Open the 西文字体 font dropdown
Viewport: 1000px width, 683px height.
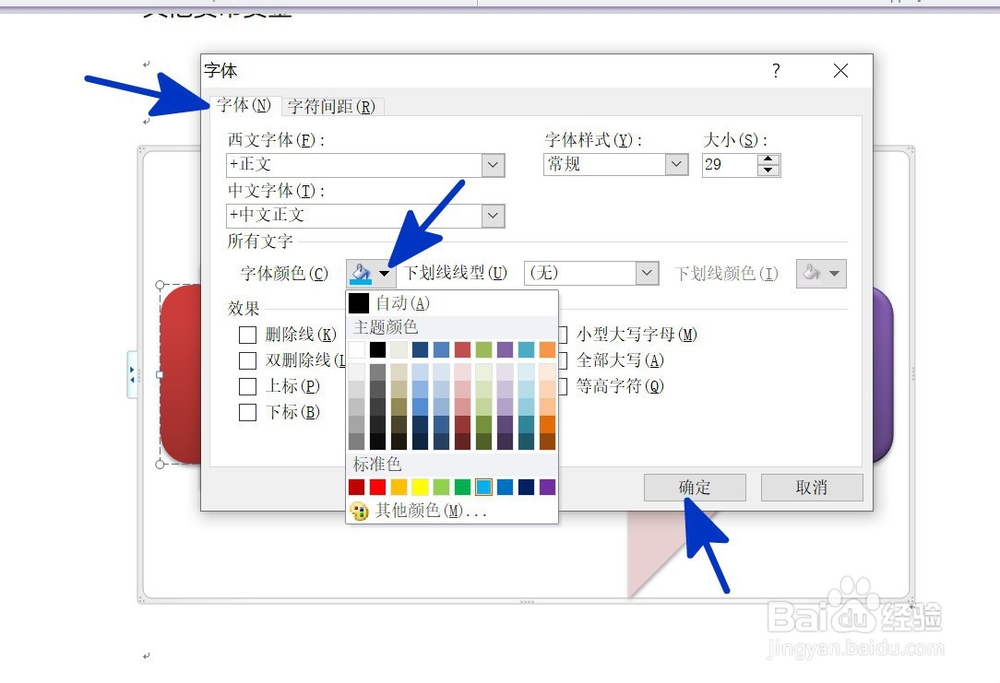[491, 164]
